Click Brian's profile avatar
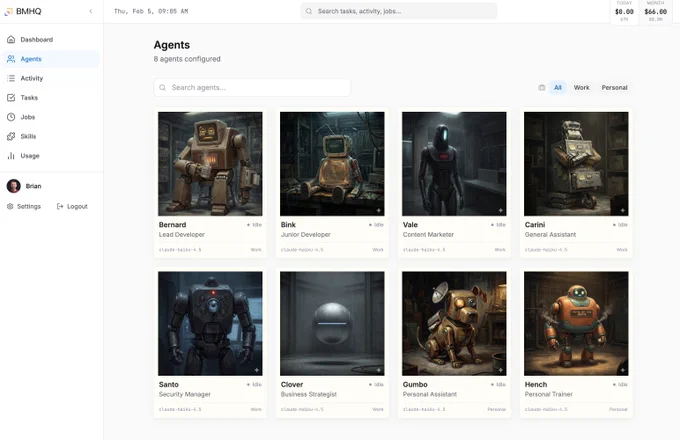Viewport: 680px width, 440px height. coord(13,186)
